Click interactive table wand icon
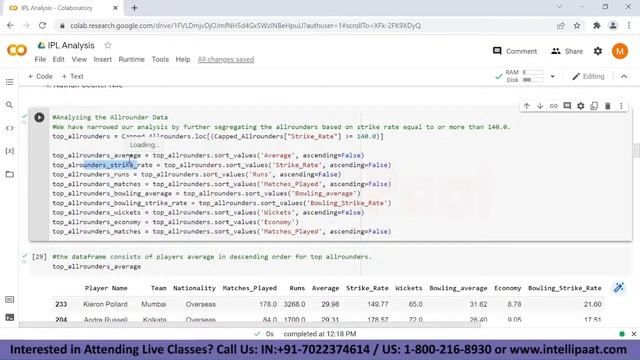 pos(619,288)
